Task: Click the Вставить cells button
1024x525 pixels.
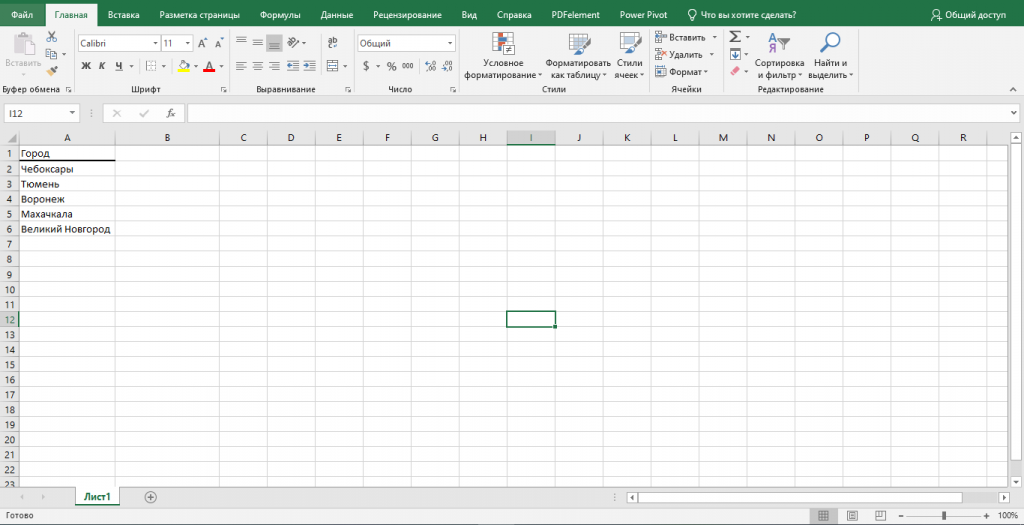Action: click(x=679, y=37)
